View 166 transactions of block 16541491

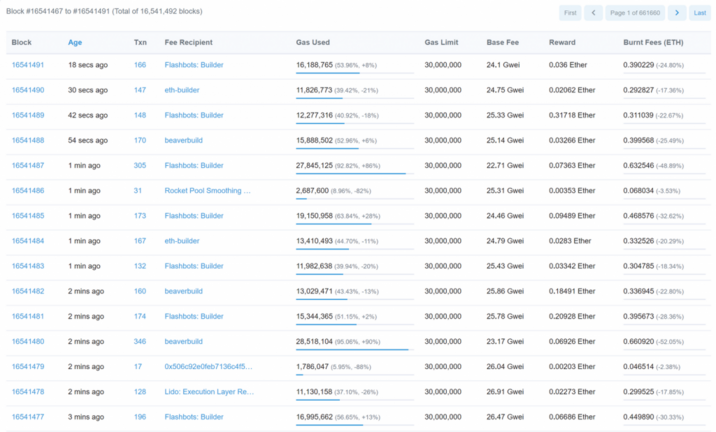click(140, 65)
